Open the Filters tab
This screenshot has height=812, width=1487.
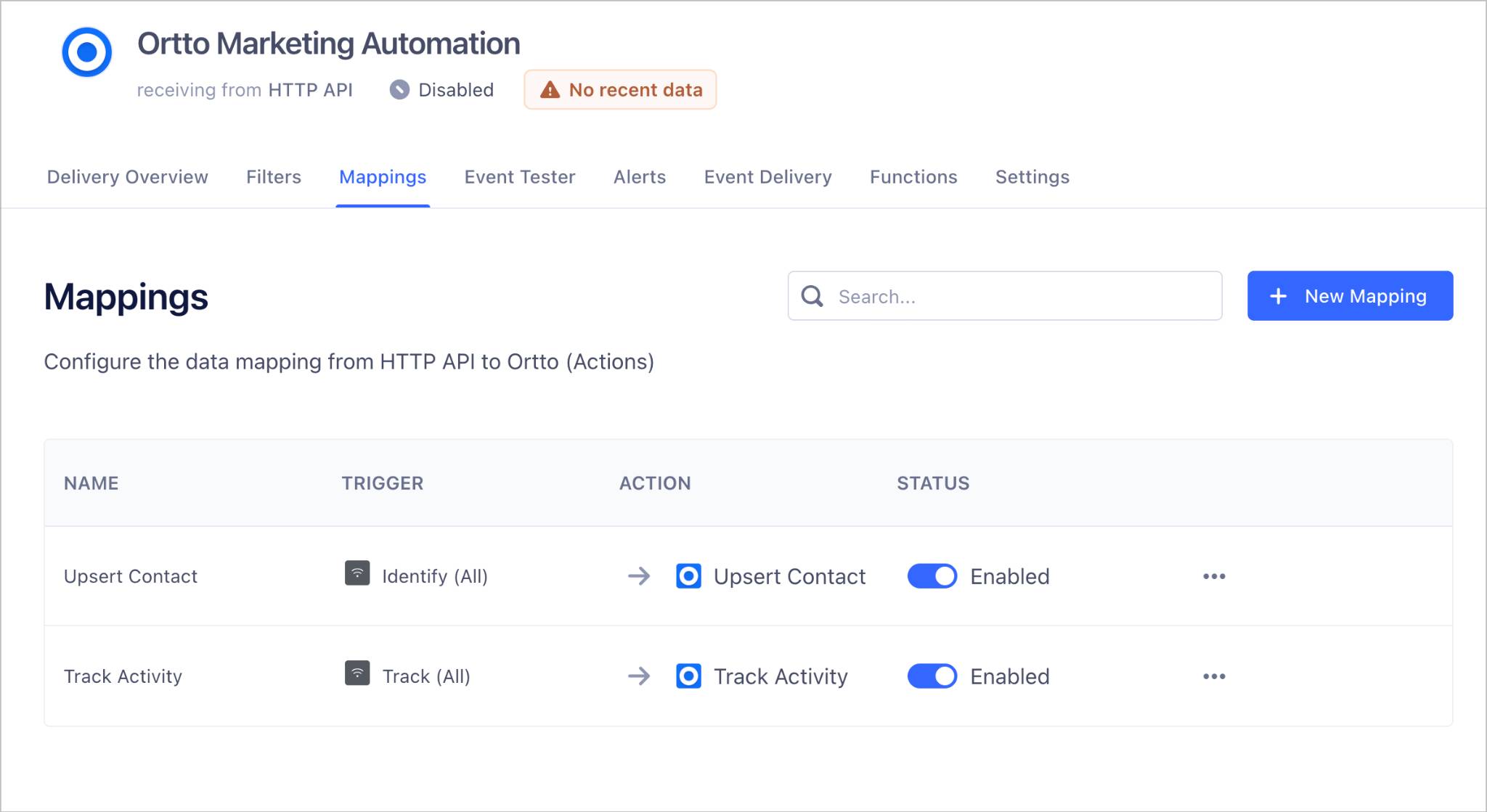click(x=274, y=177)
